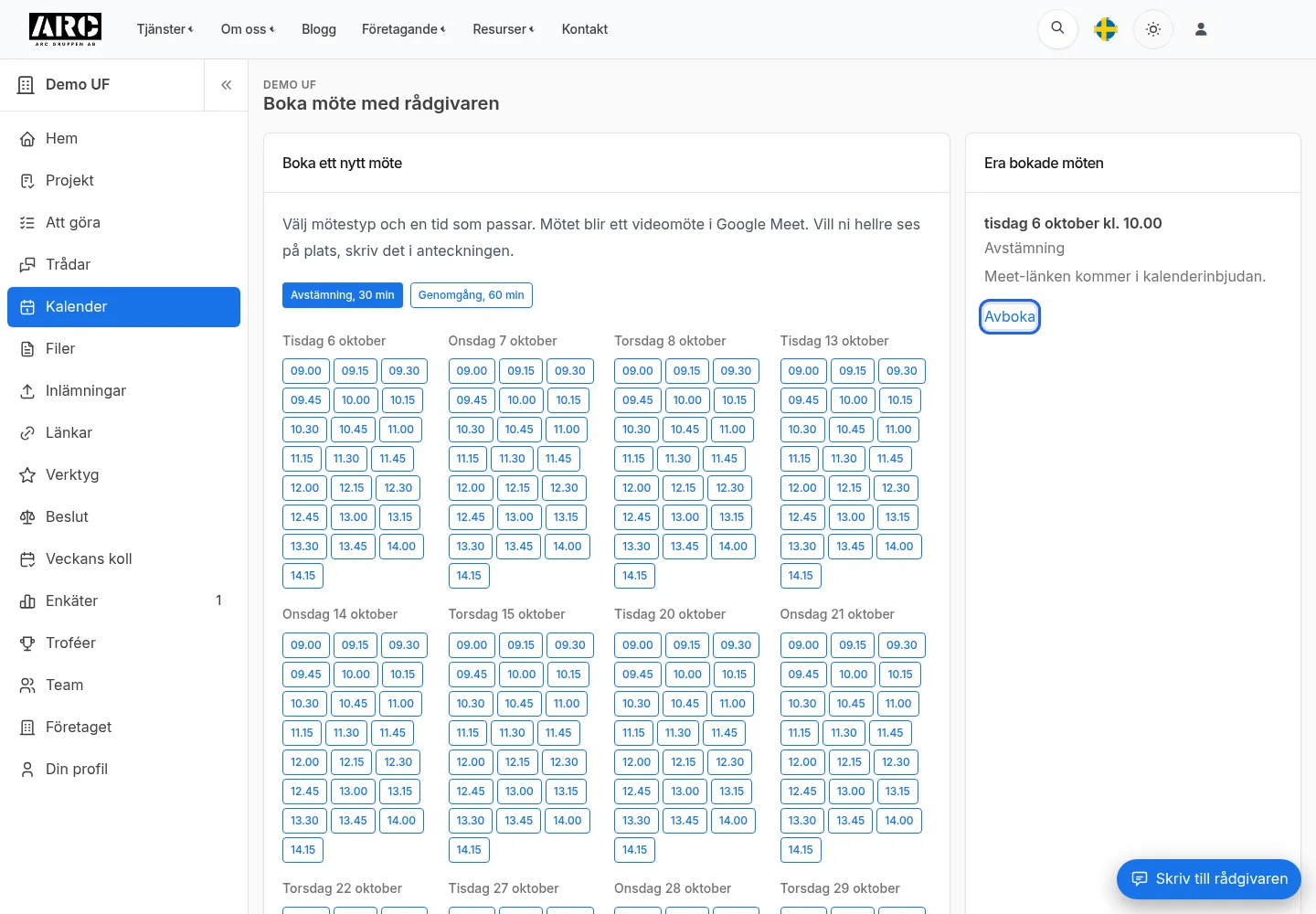This screenshot has height=914, width=1316.
Task: Click the Swedish flag language icon
Action: tap(1106, 29)
